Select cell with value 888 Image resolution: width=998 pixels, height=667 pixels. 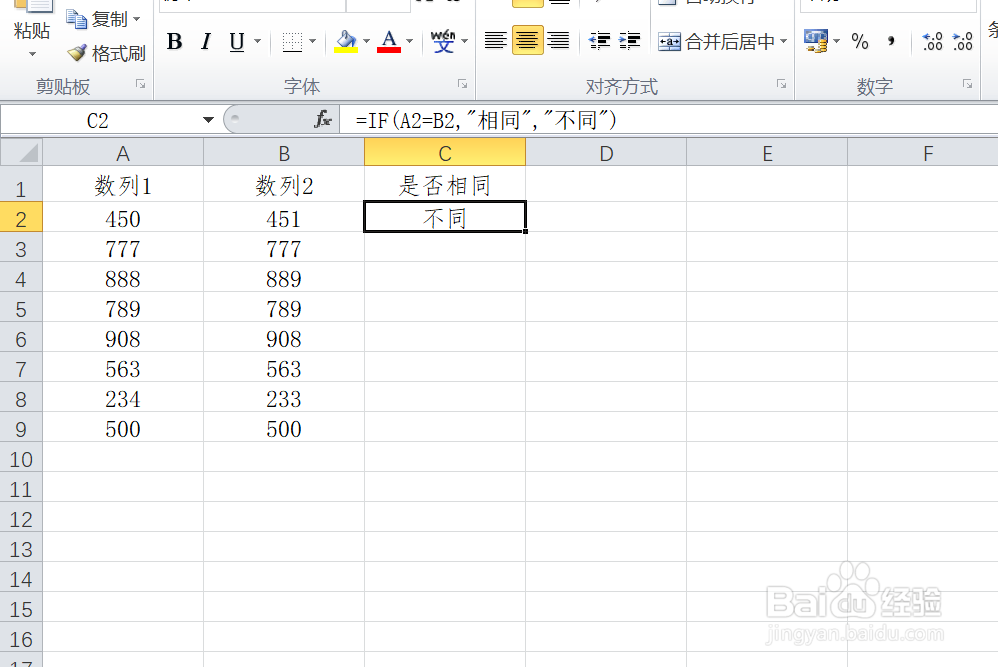(123, 278)
